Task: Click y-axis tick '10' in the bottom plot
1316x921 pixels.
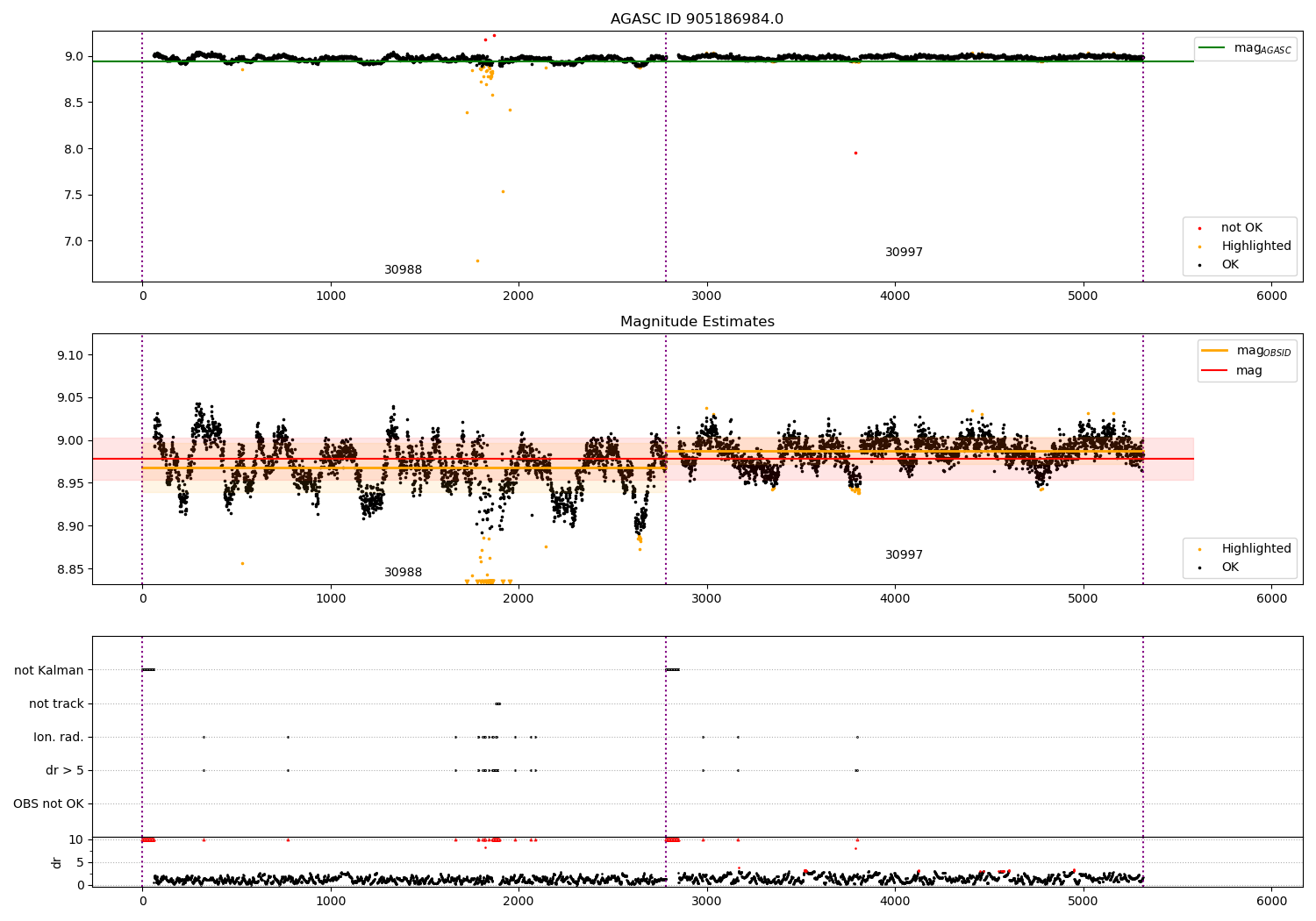Action: [76, 839]
